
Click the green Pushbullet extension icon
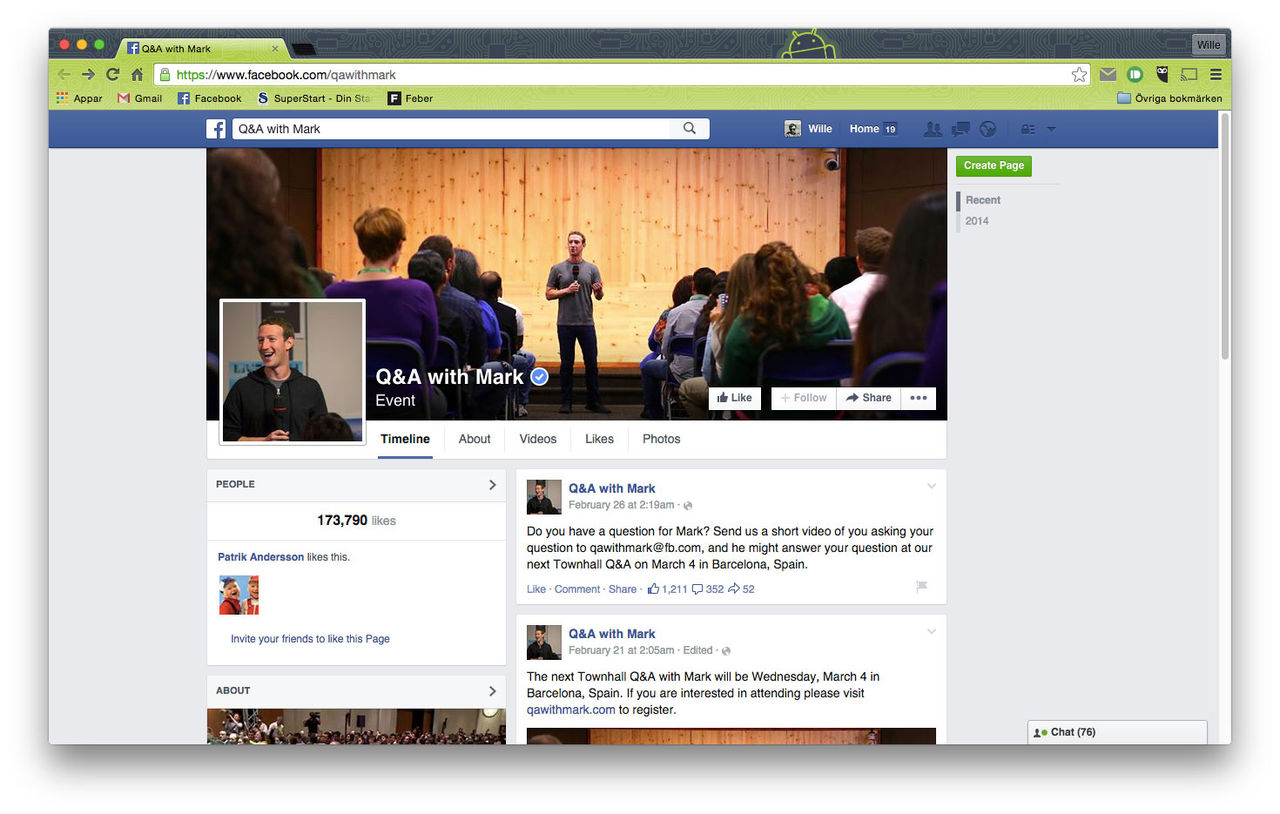click(x=1135, y=74)
